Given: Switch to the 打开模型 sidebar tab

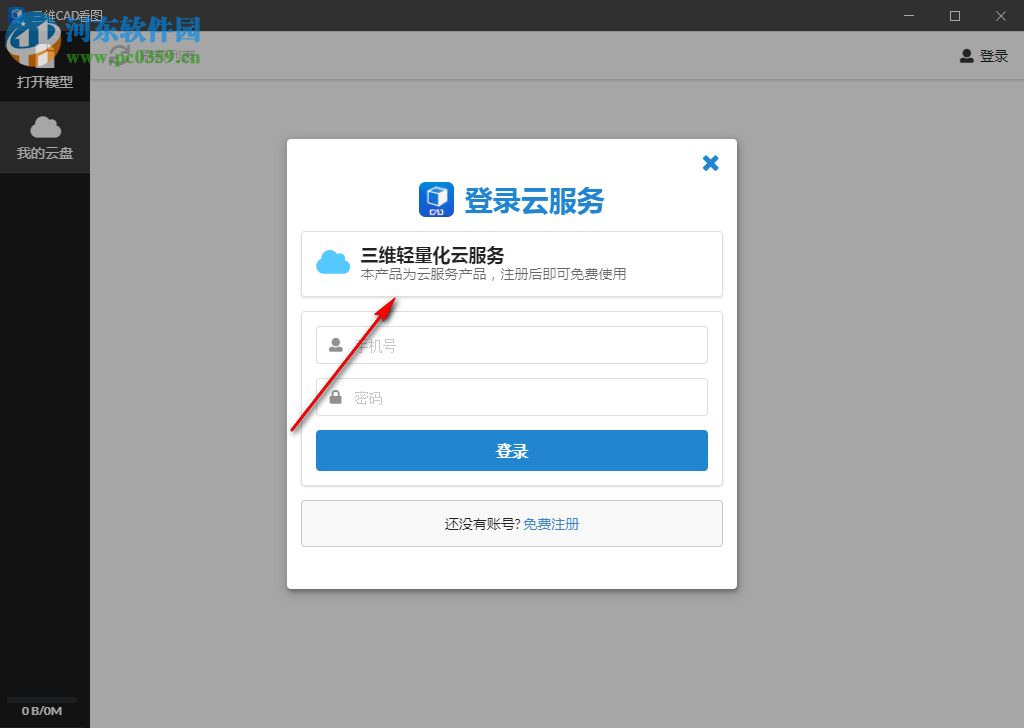Looking at the screenshot, I should (x=44, y=83).
